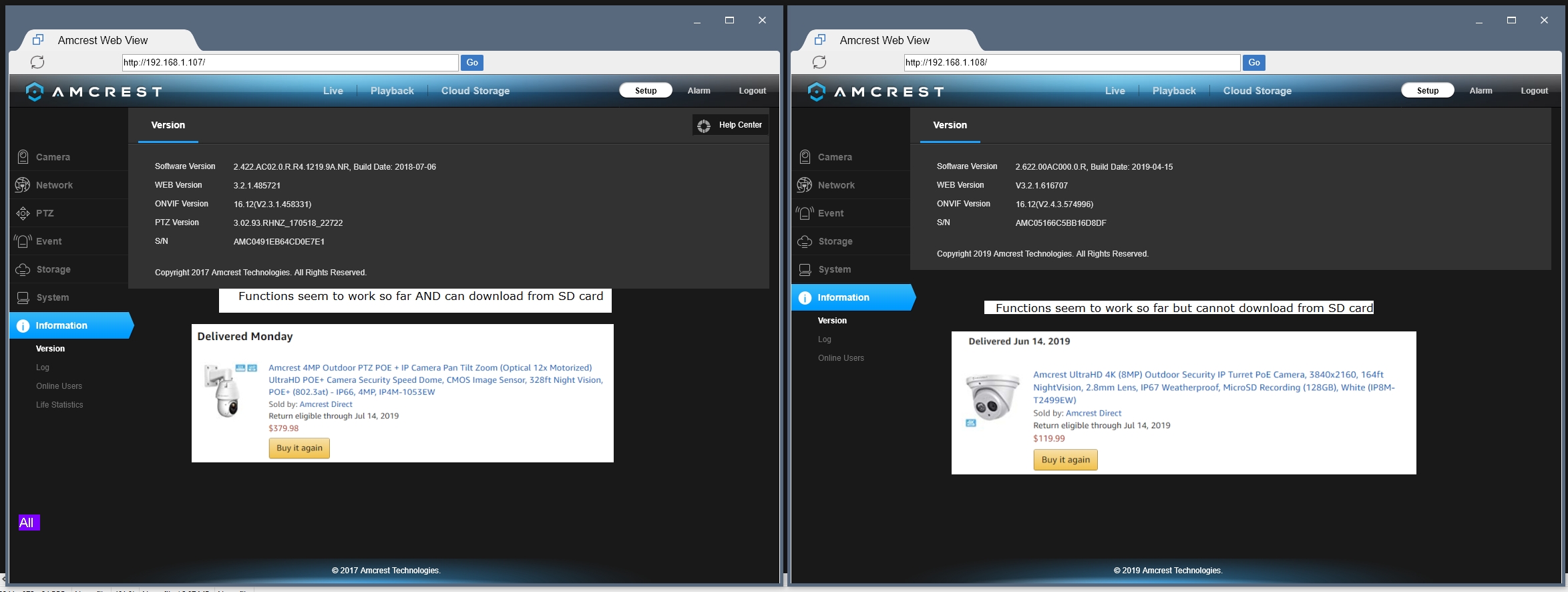The image size is (1568, 592).
Task: Click Go button for 192.168.1.107
Action: 472,62
